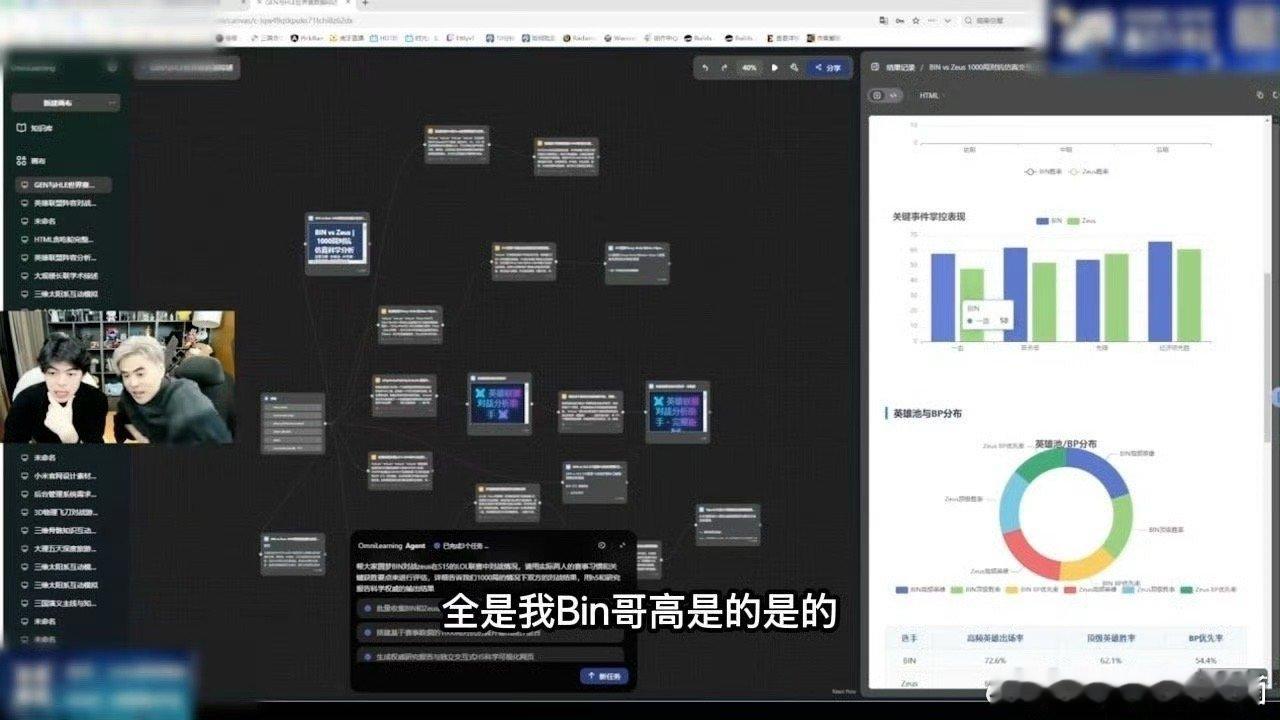1280x720 pixels.
Task: Switch to code view in the result panel toggle
Action: pos(895,95)
